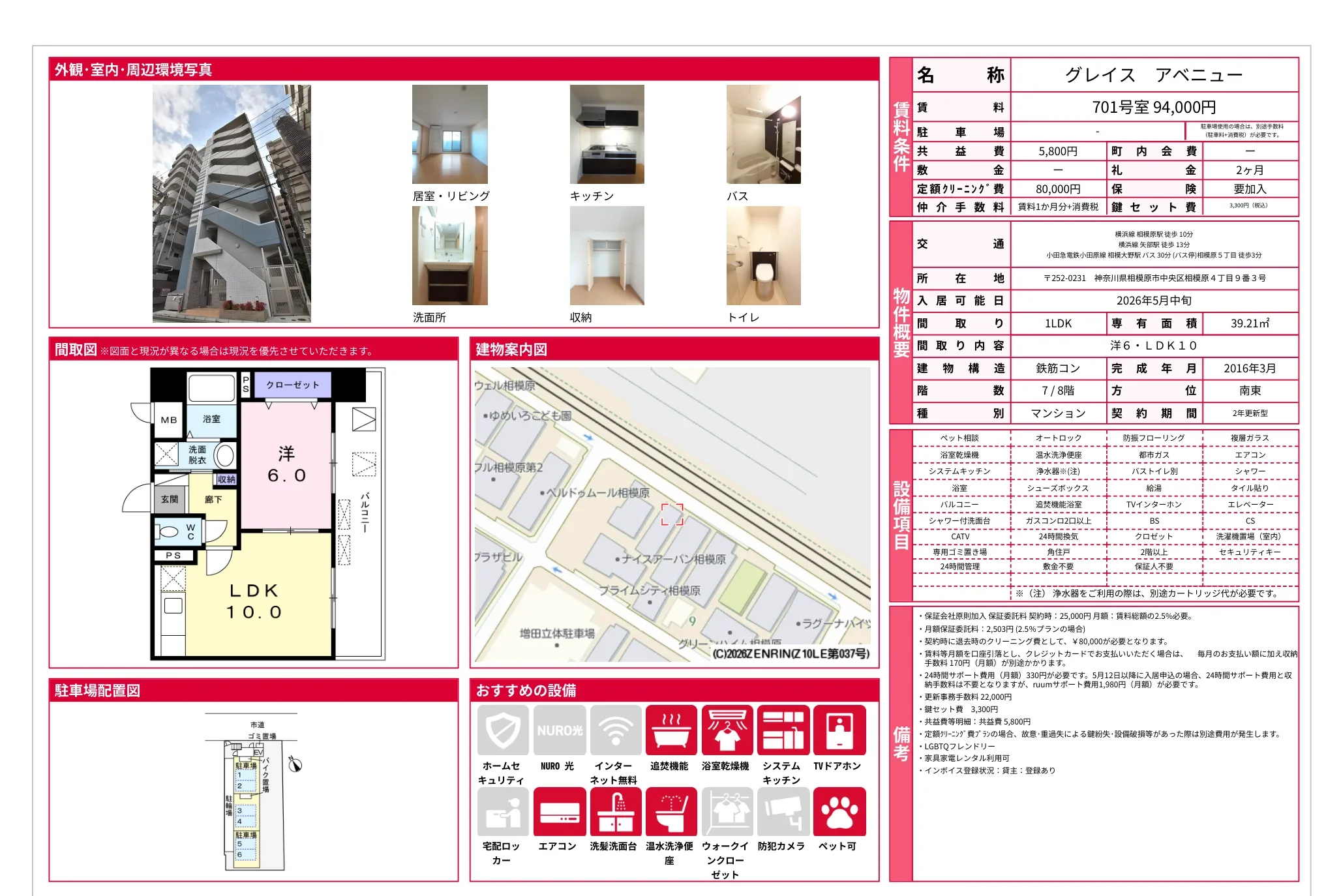Screen dimensions: 1341x896
Task: Click the red marker on building map
Action: (x=672, y=514)
